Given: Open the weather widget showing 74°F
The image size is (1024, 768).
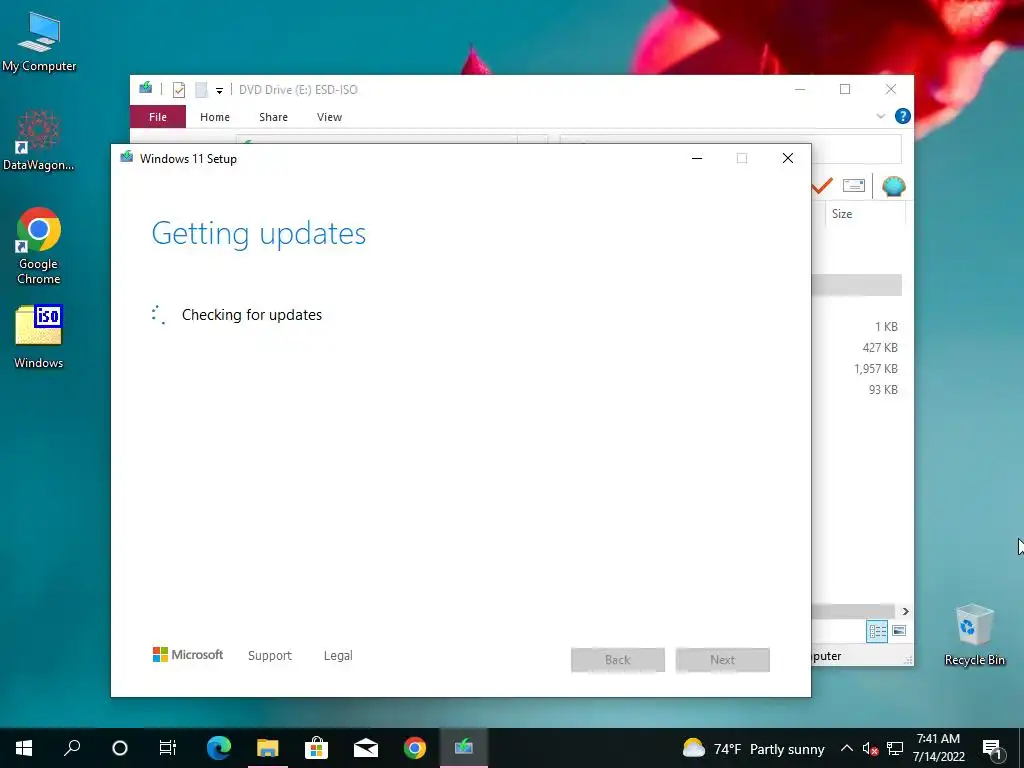Looking at the screenshot, I should click(753, 748).
